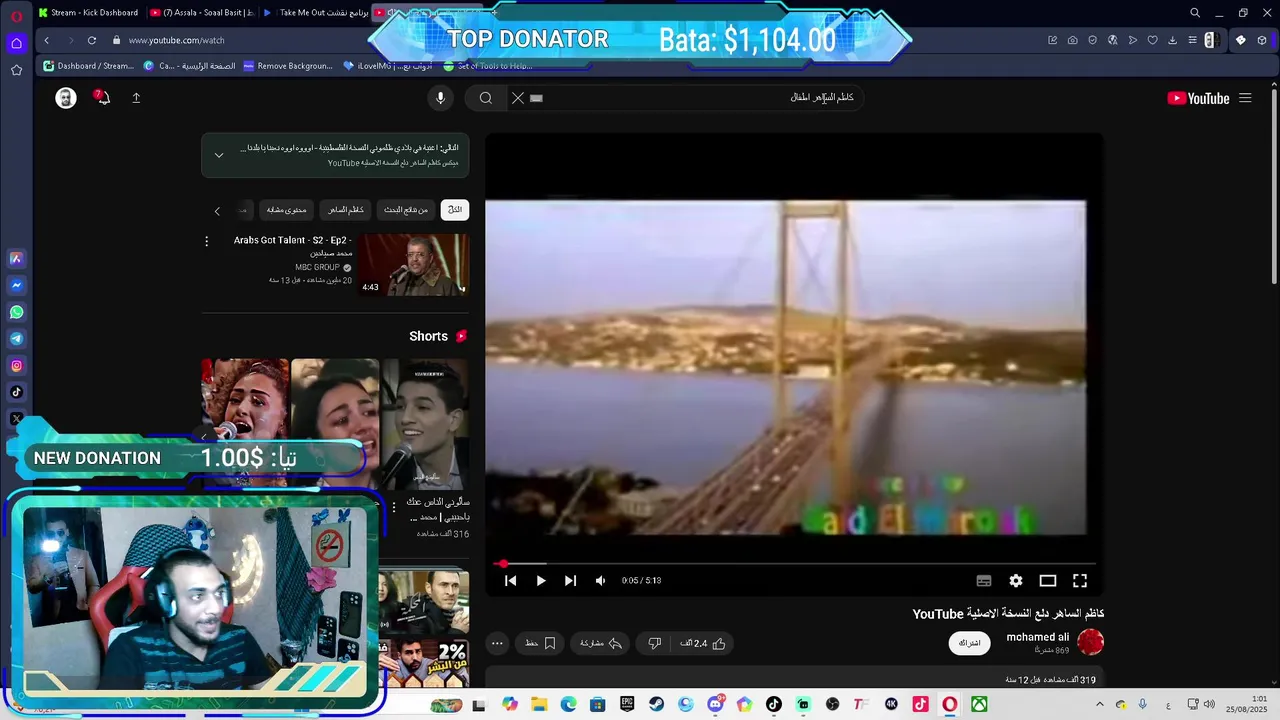Save the video with bookmark button
The height and width of the screenshot is (720, 1280).
(x=541, y=643)
